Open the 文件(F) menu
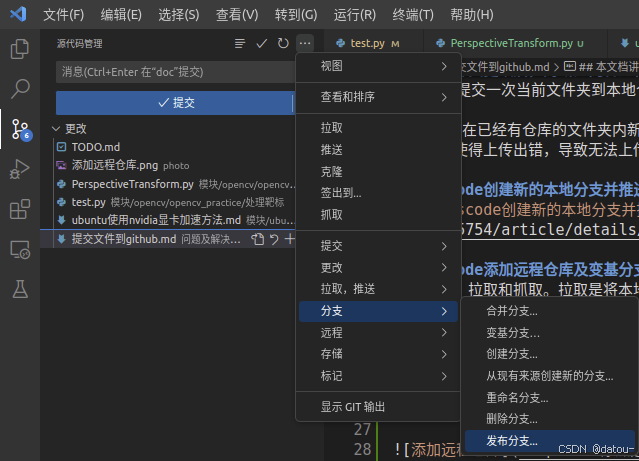This screenshot has width=639, height=461. (64, 15)
